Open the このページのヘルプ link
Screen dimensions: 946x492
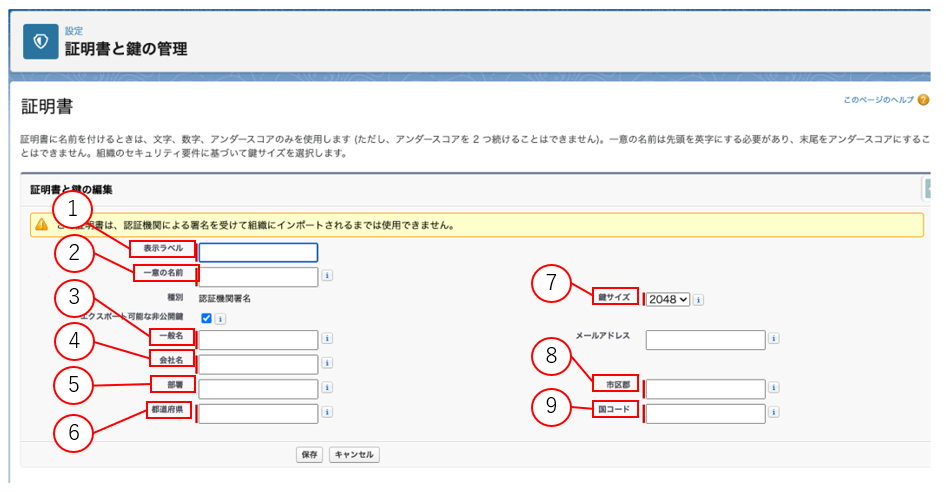click(878, 101)
